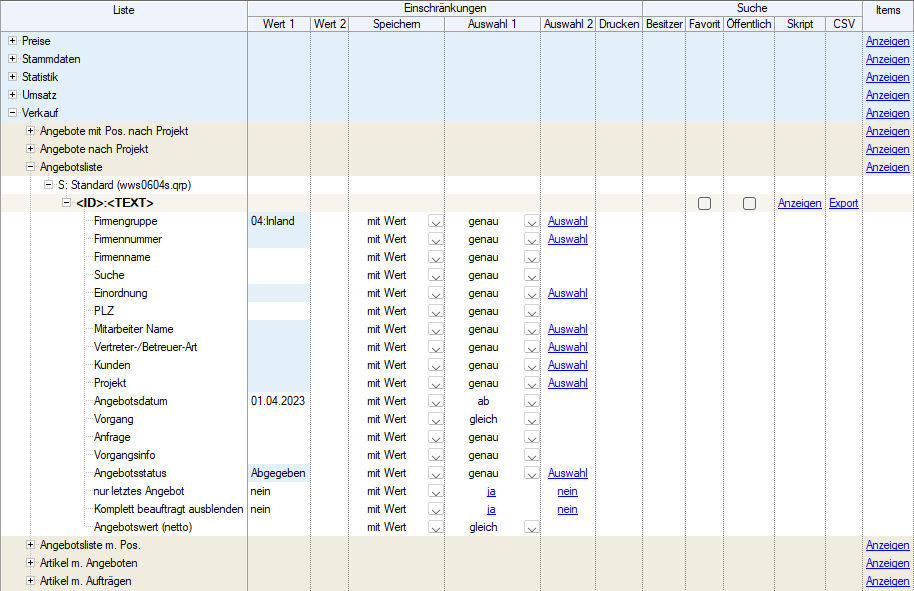
Task: Collapse the Verkauf tree node
Action: pyautogui.click(x=12, y=113)
